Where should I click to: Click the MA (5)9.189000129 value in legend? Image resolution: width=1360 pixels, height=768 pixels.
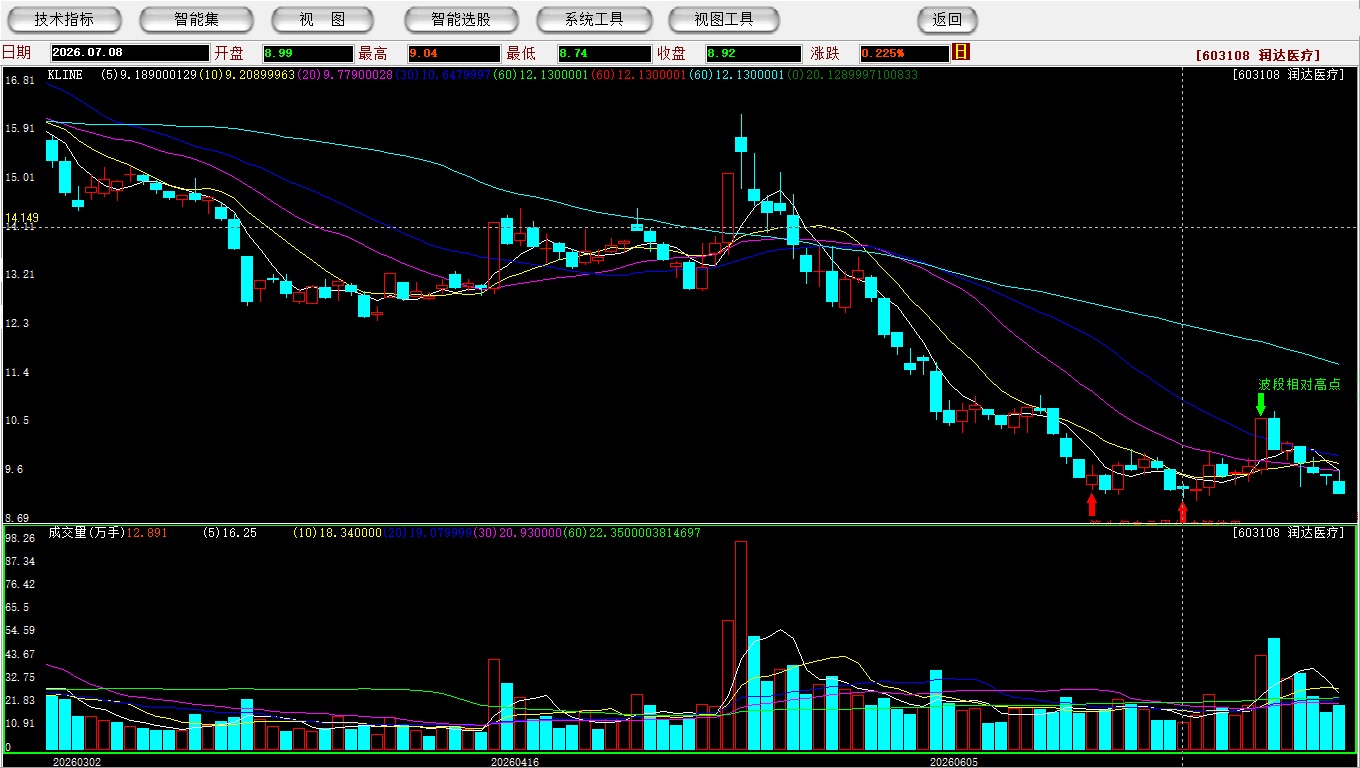[x=149, y=74]
